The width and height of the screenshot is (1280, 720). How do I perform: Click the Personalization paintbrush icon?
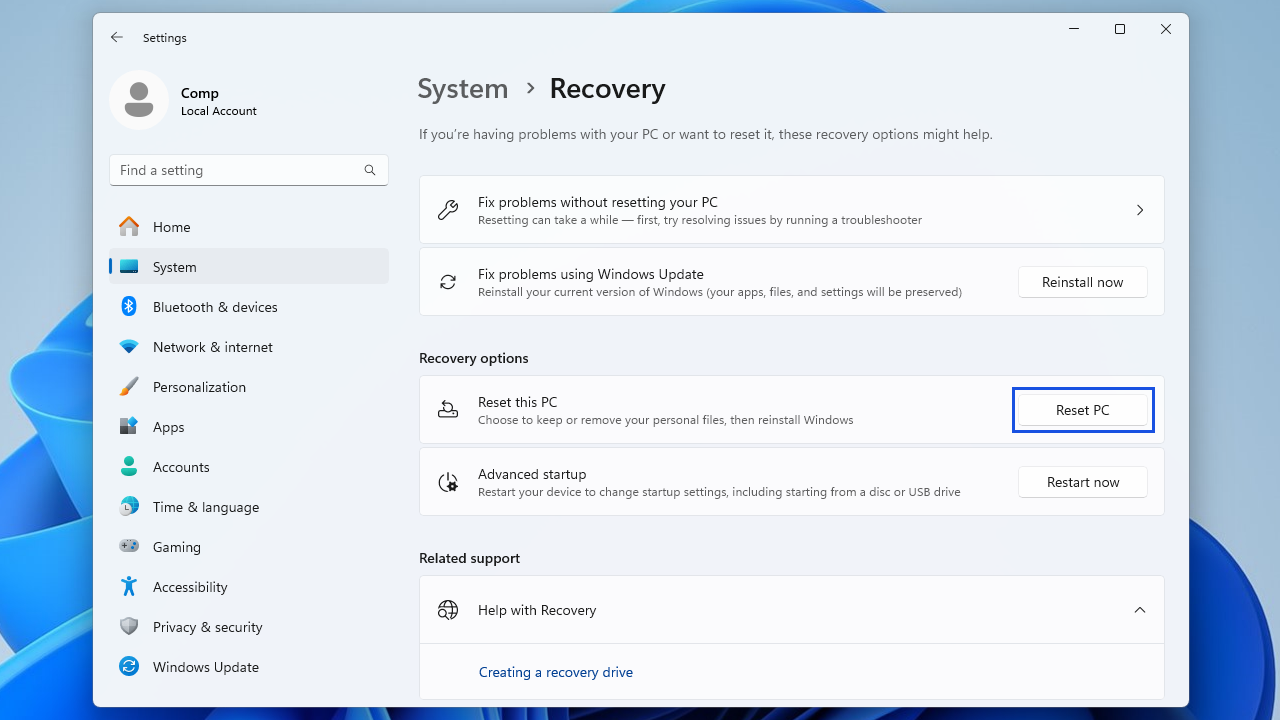[129, 387]
